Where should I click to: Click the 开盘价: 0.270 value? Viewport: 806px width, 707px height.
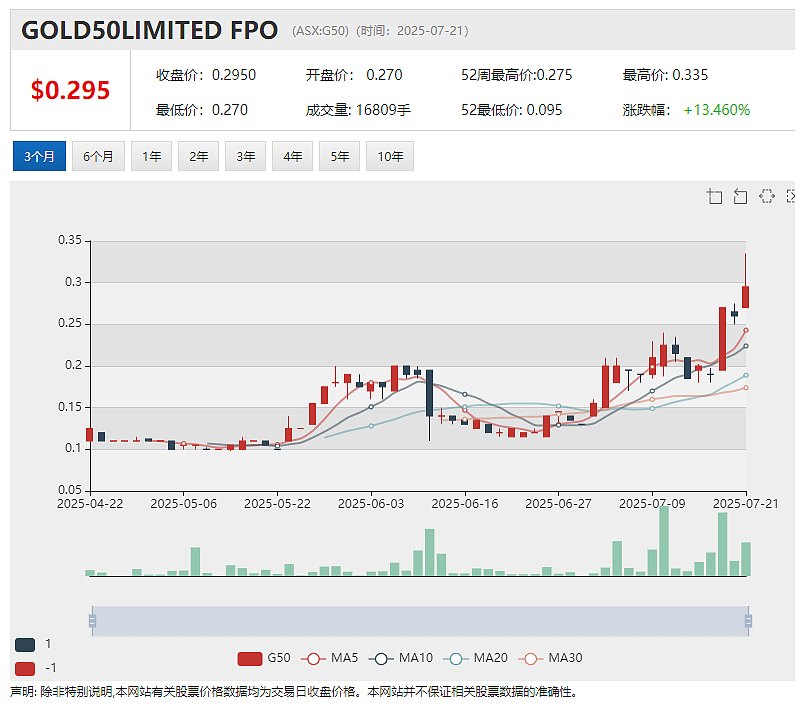(354, 75)
